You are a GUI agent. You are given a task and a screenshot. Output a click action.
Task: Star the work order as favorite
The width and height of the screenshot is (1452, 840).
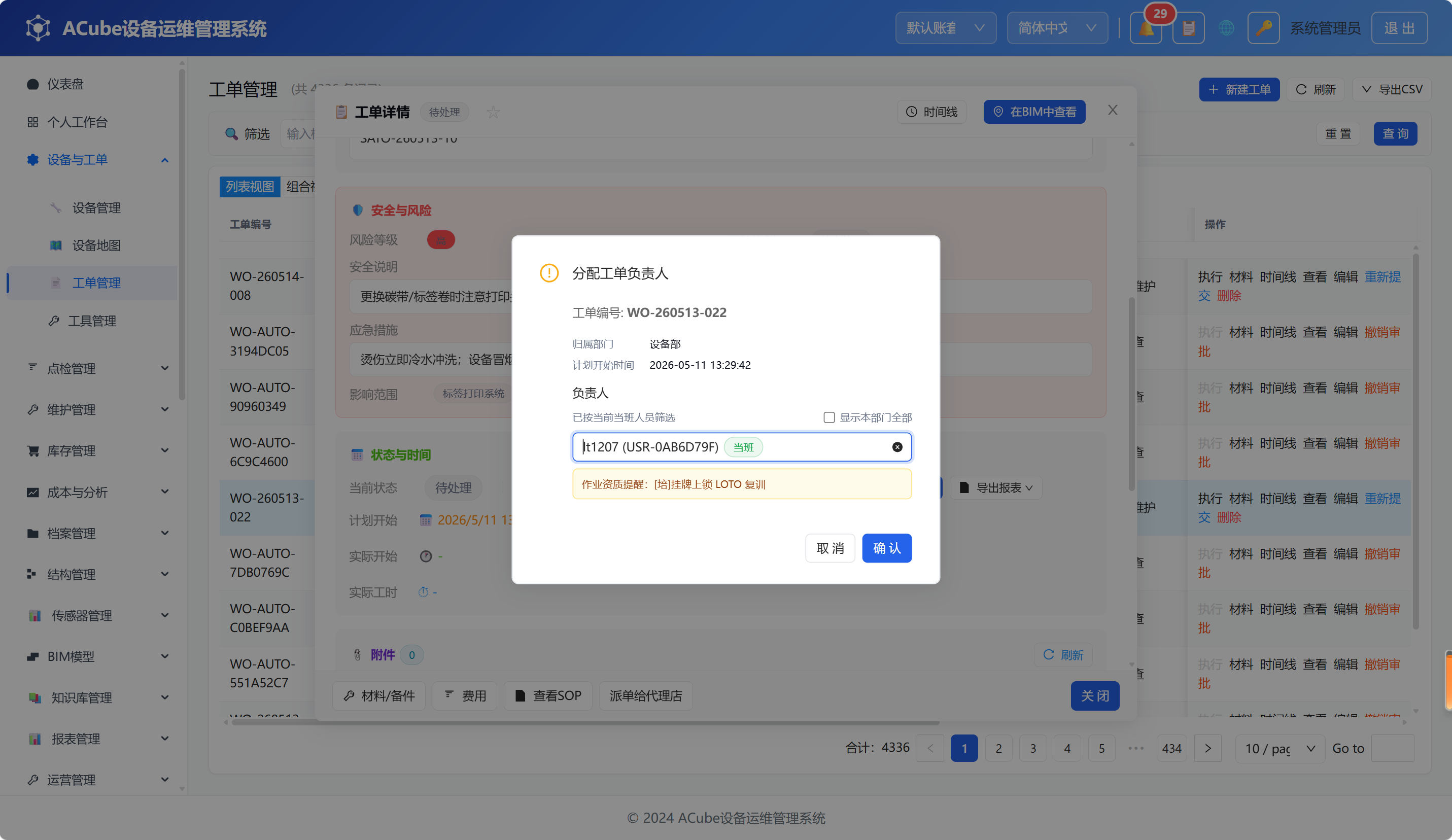click(493, 112)
